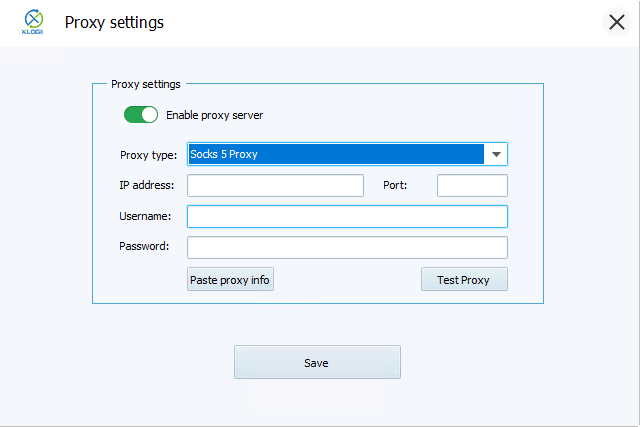Open the Socks 5 Proxy combo box

[335, 154]
